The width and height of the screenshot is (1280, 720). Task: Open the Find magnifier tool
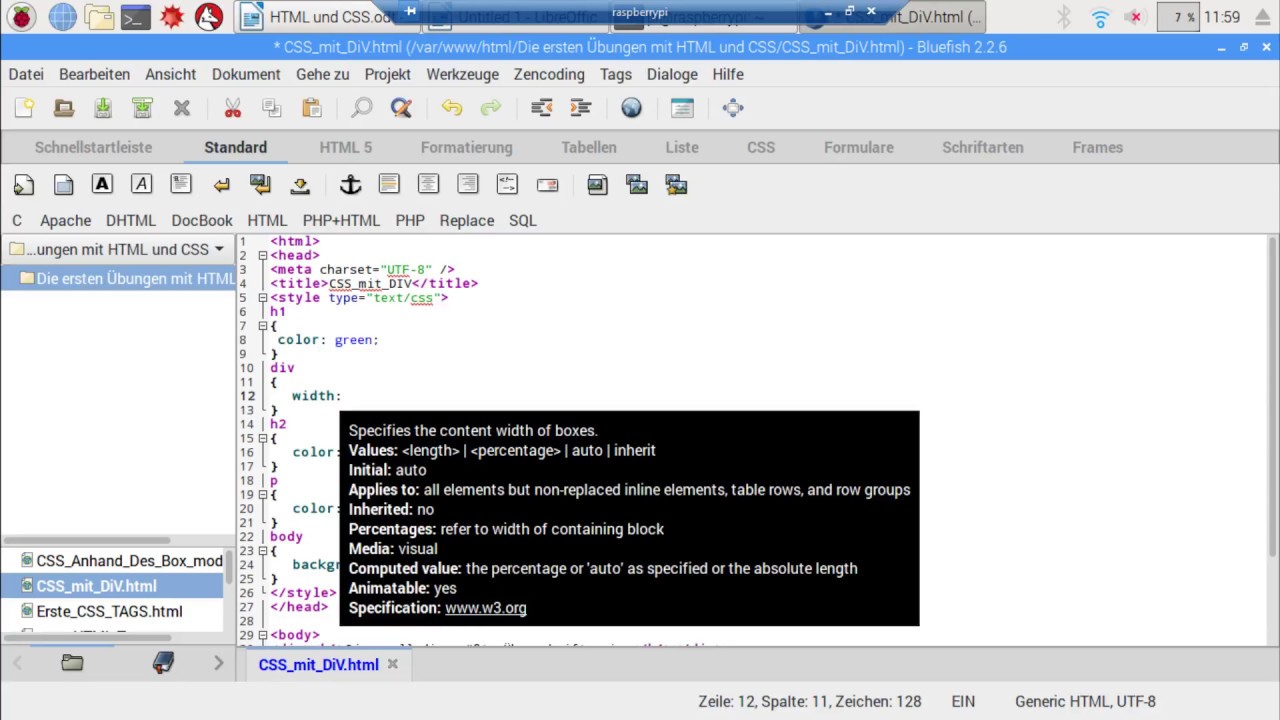click(x=361, y=108)
